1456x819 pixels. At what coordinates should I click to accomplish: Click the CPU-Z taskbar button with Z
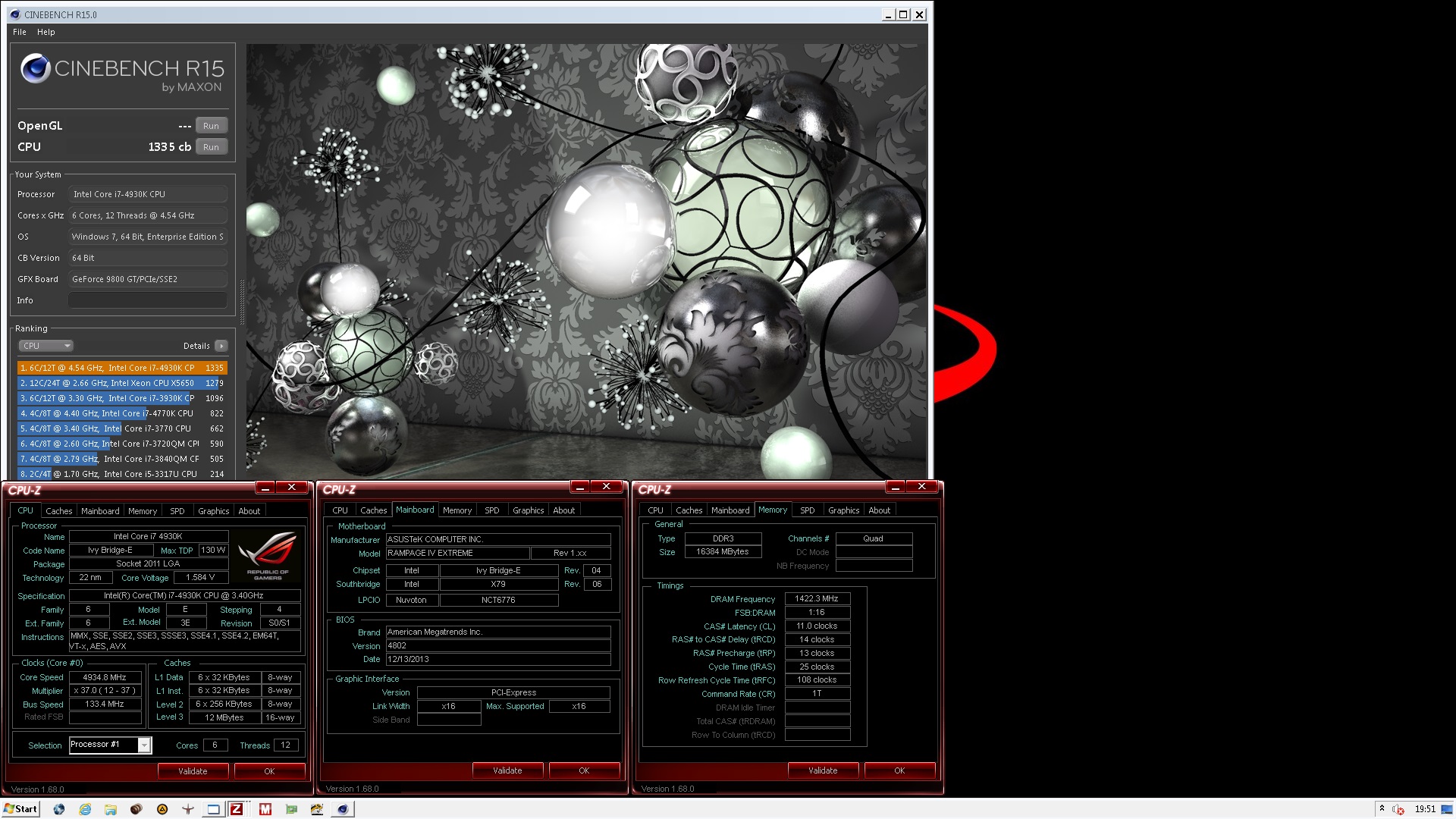[x=237, y=809]
